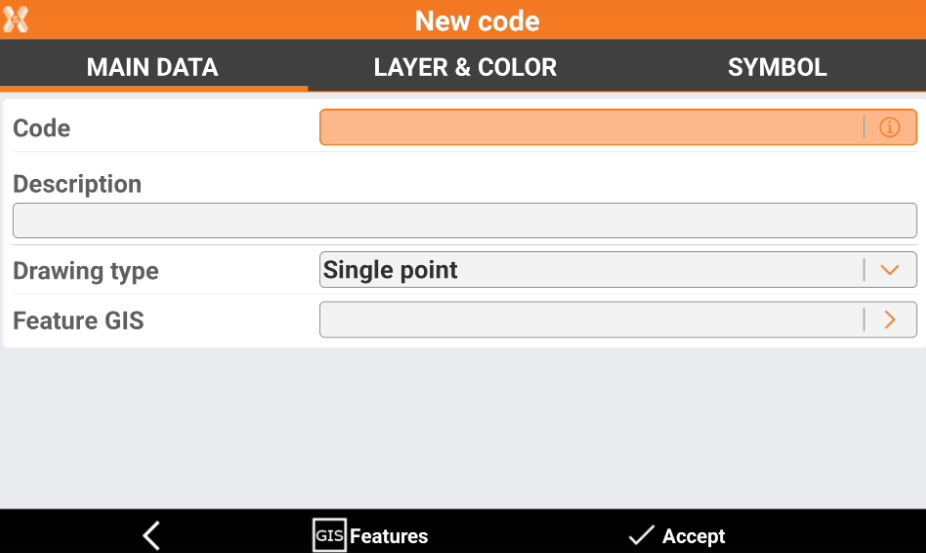Click the Accept checkmark icon
926x553 pixels.
tap(640, 536)
